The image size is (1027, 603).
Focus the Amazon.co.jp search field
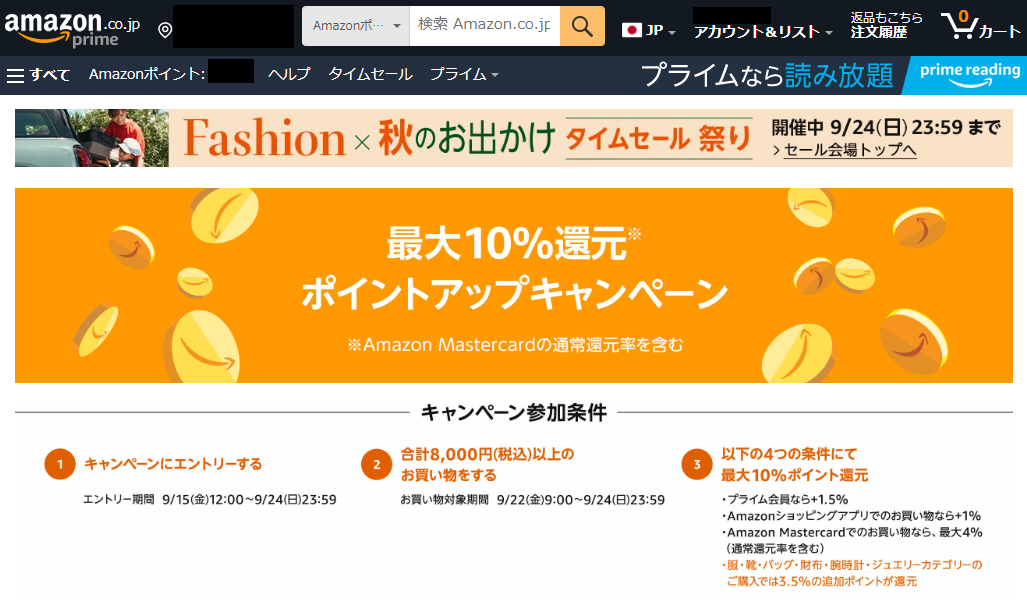[x=484, y=26]
